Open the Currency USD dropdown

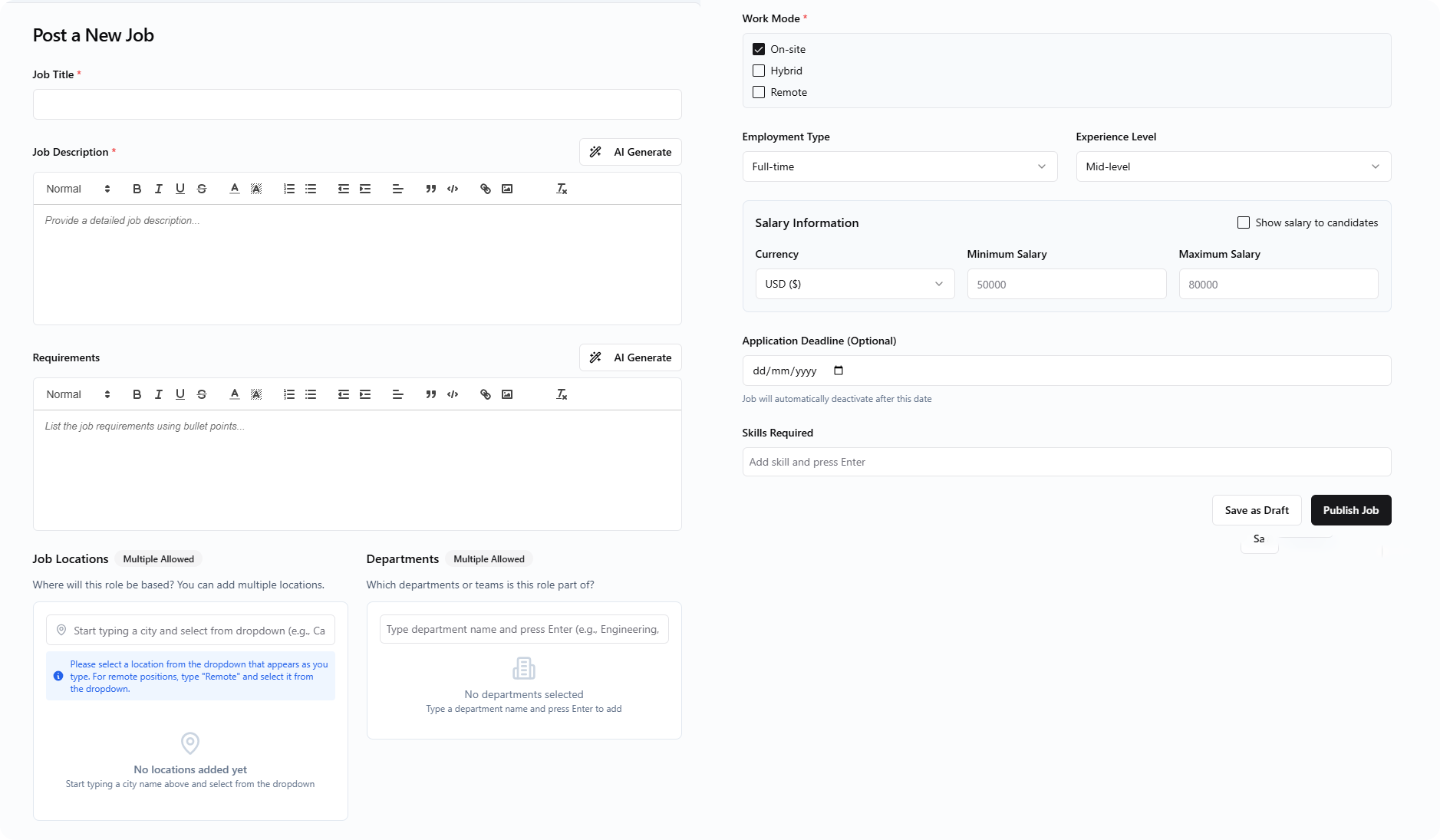pyautogui.click(x=855, y=284)
